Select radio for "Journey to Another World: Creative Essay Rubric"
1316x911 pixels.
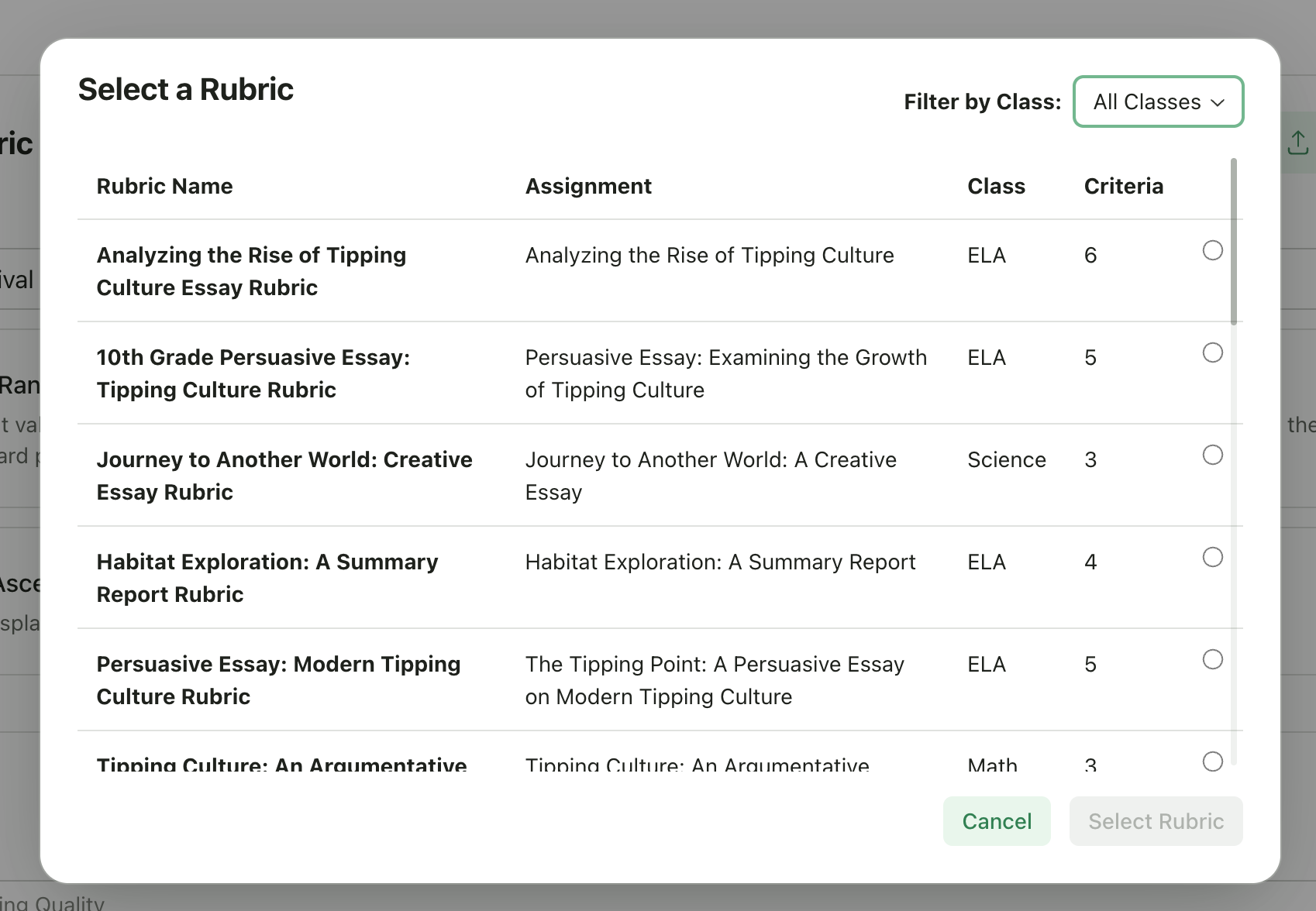[1212, 455]
